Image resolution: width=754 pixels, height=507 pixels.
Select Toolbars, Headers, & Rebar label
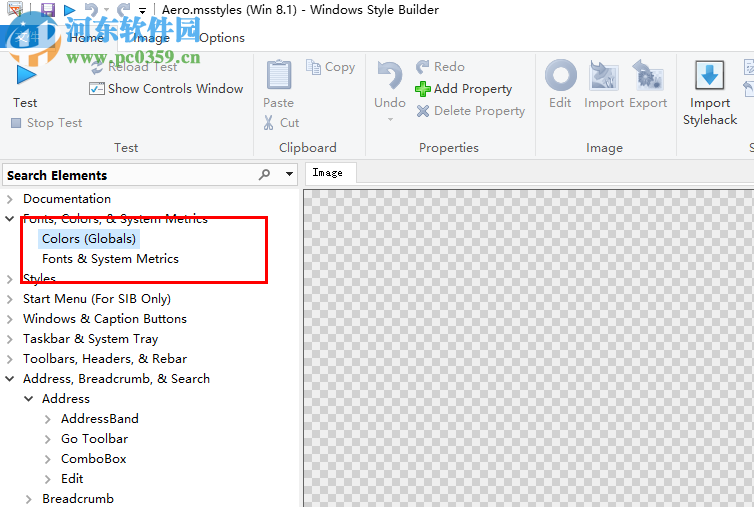click(x=105, y=359)
